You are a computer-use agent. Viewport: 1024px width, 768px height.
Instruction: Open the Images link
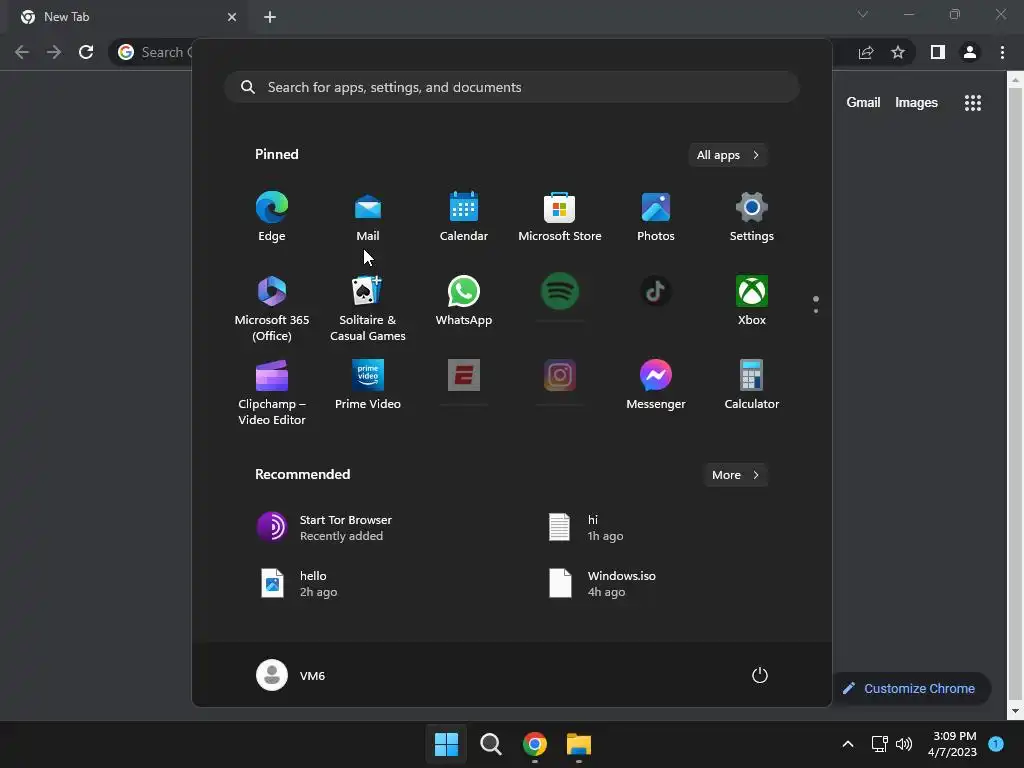point(916,103)
